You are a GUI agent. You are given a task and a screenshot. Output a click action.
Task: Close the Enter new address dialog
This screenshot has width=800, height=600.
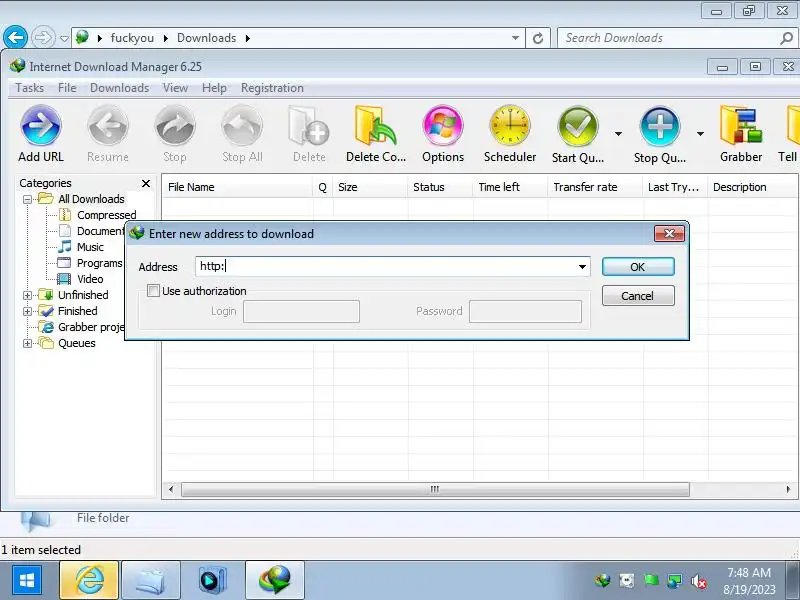tap(669, 234)
